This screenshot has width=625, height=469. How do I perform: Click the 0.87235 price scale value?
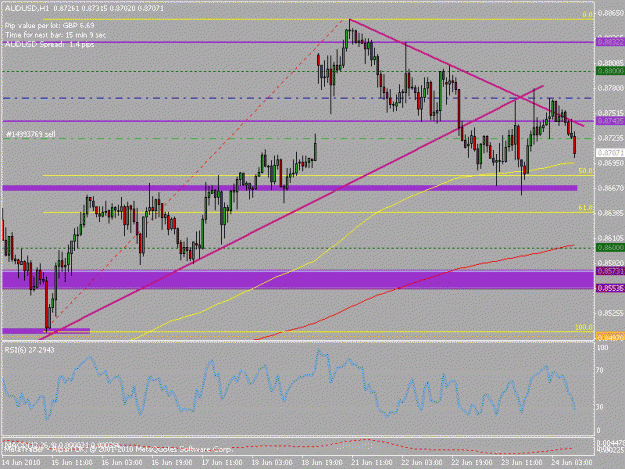(610, 138)
